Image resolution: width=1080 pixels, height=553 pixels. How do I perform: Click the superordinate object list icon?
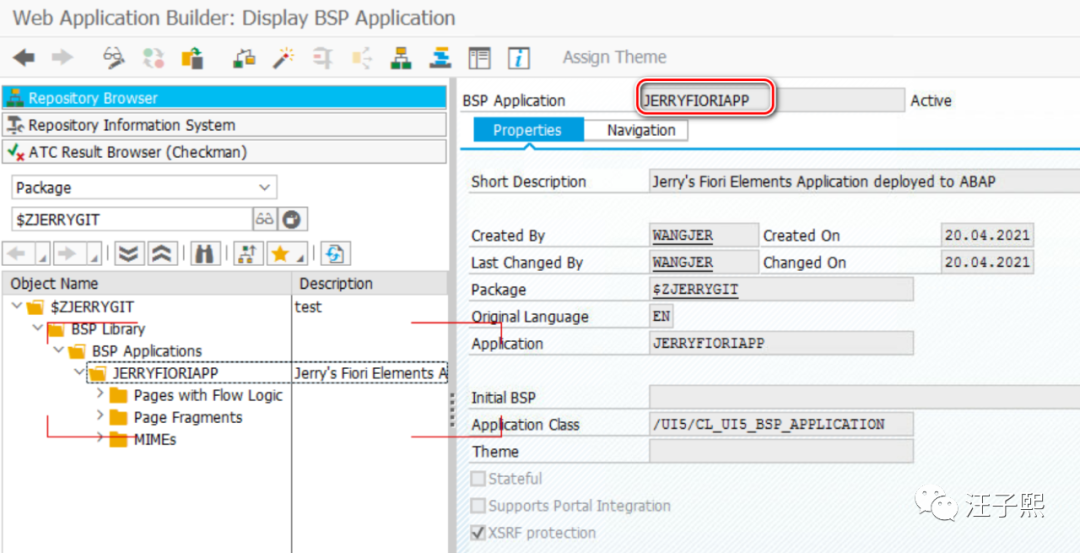pos(249,254)
